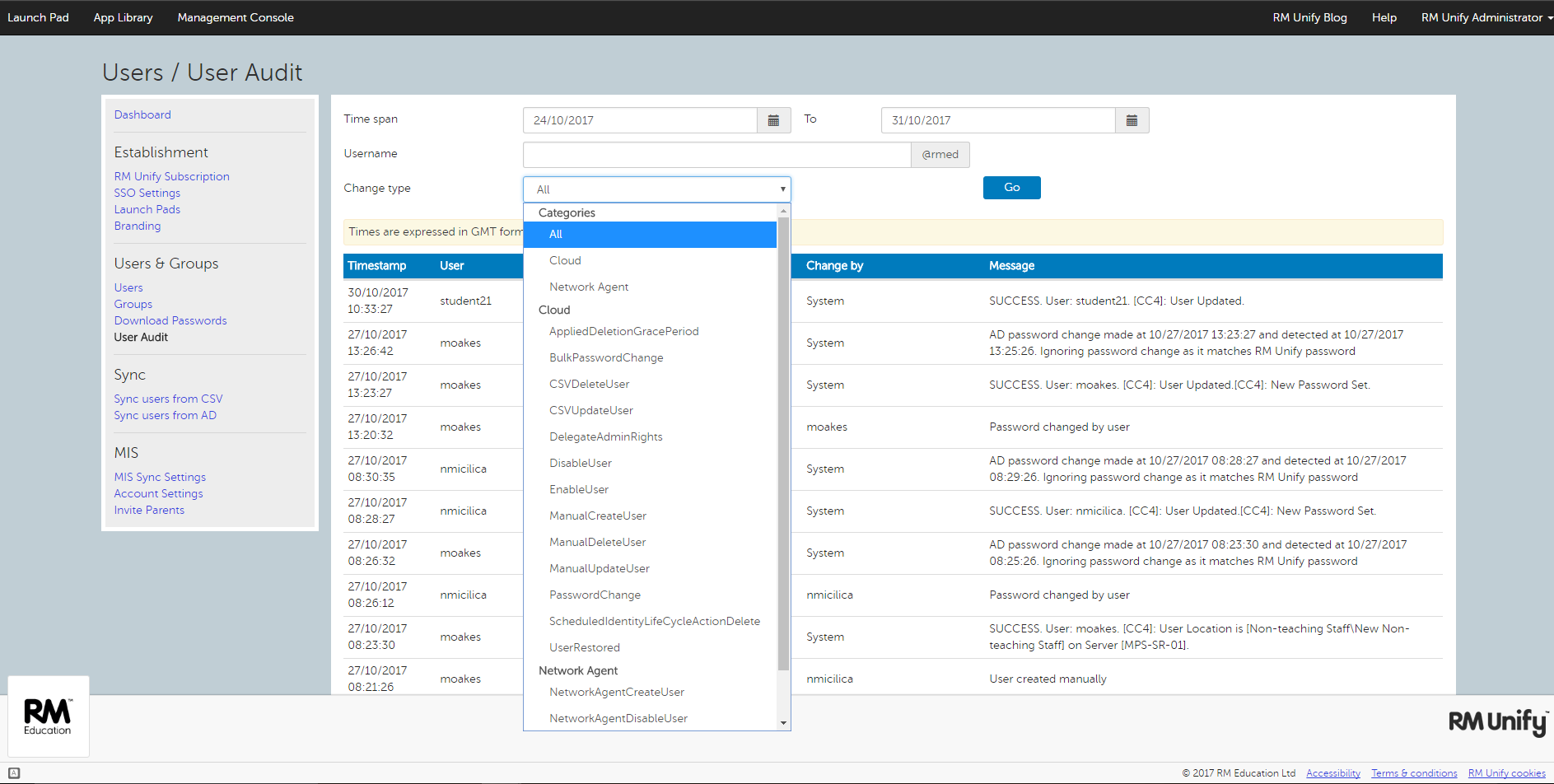Click the 'Password changed by user' message at 13:20:32
The height and width of the screenshot is (784, 1554).
[1059, 427]
